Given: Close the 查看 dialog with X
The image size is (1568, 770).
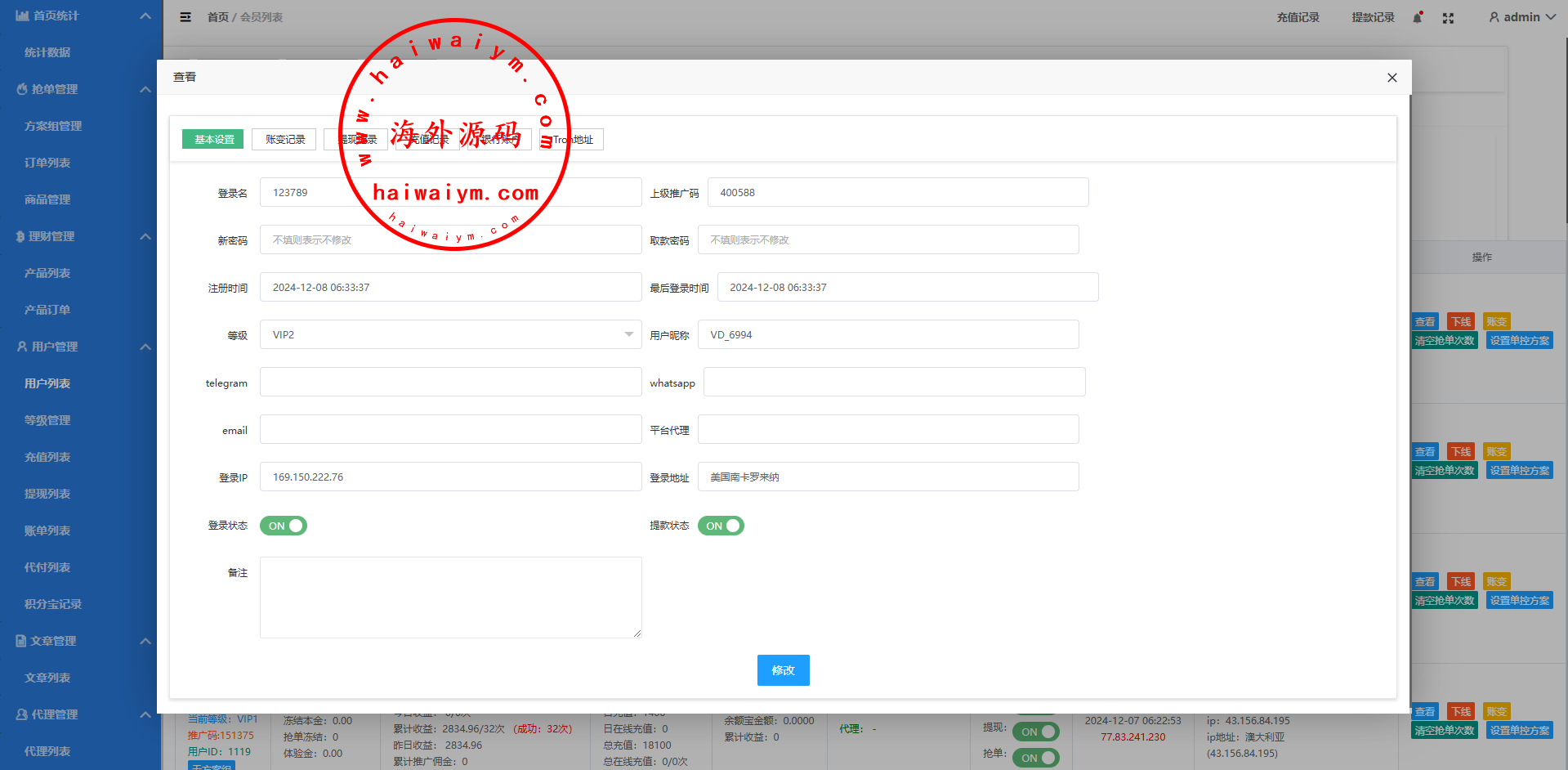Looking at the screenshot, I should click(1392, 78).
